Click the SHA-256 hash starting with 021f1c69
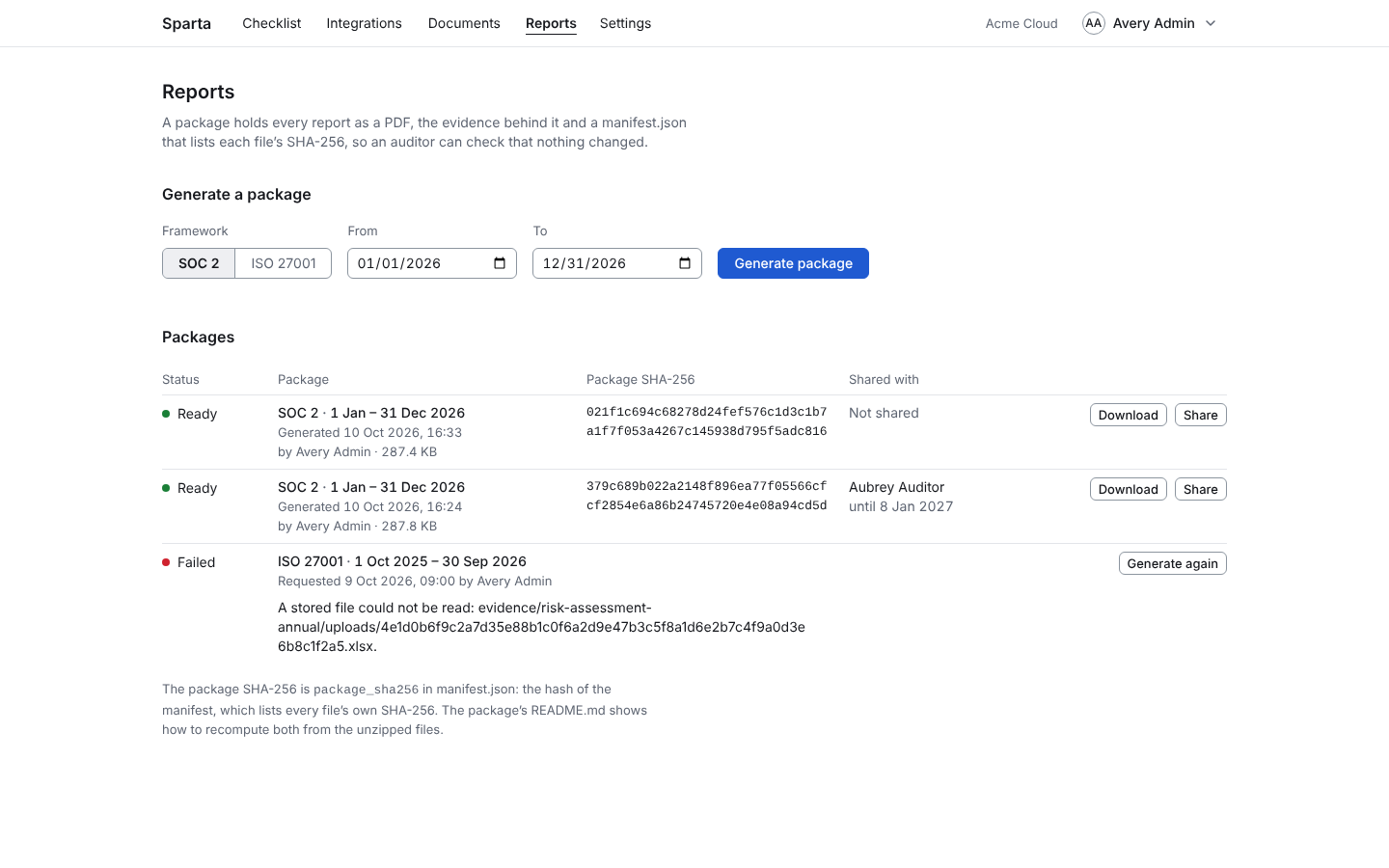 706,421
